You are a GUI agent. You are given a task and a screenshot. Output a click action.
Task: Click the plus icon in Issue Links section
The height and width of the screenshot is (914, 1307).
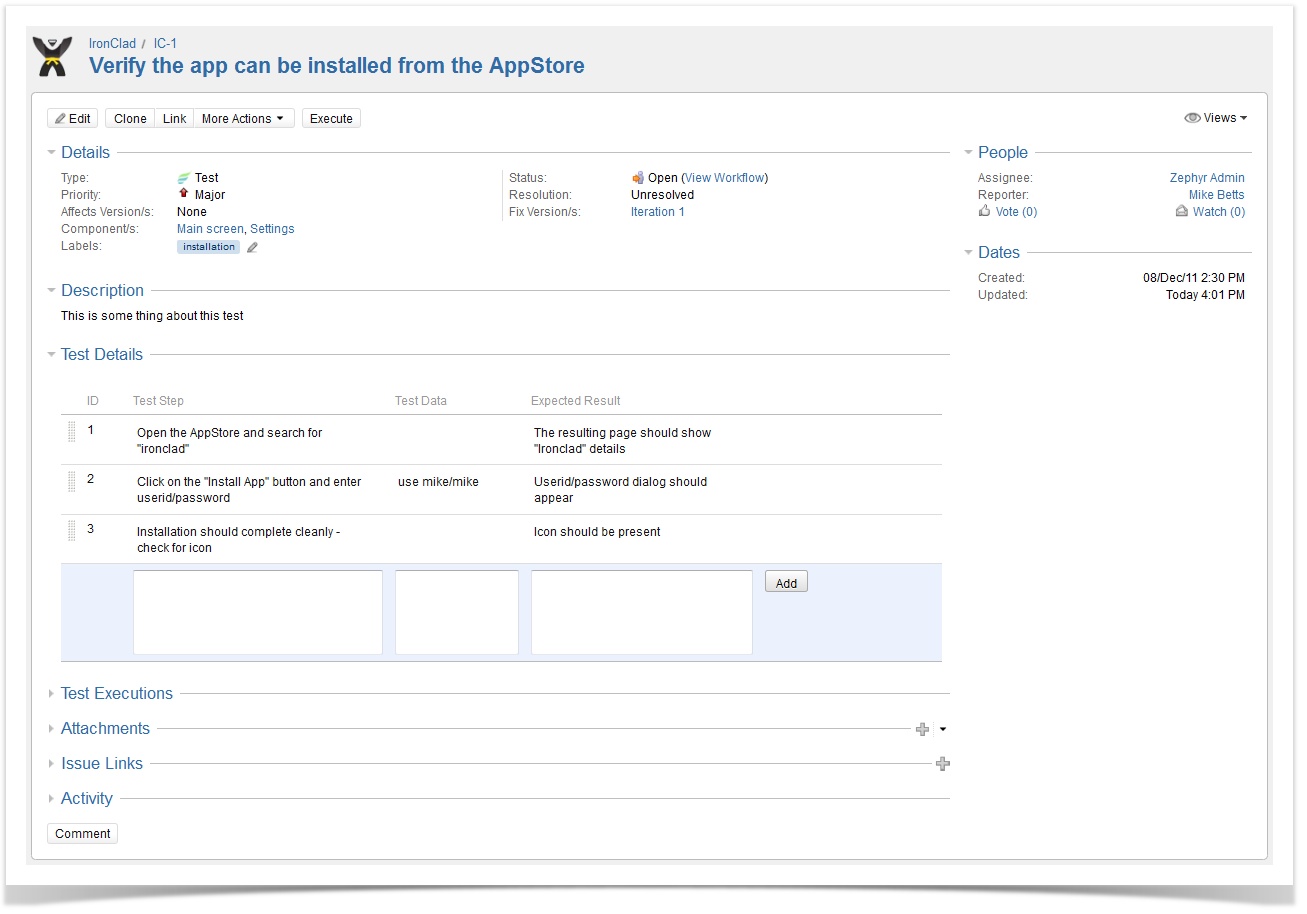point(942,764)
